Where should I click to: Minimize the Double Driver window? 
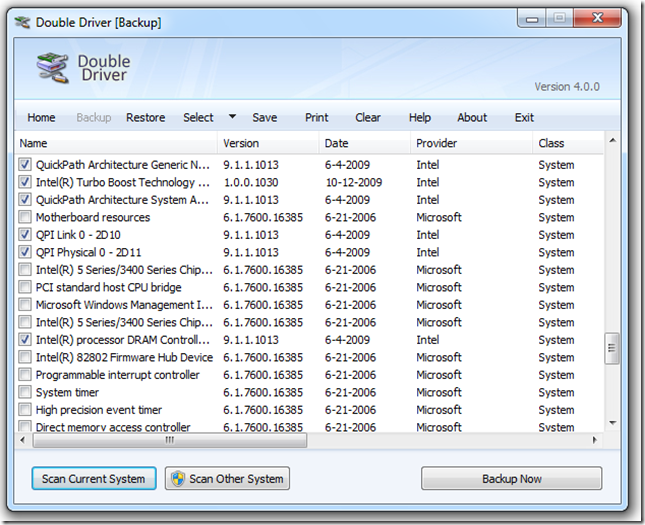pyautogui.click(x=532, y=19)
